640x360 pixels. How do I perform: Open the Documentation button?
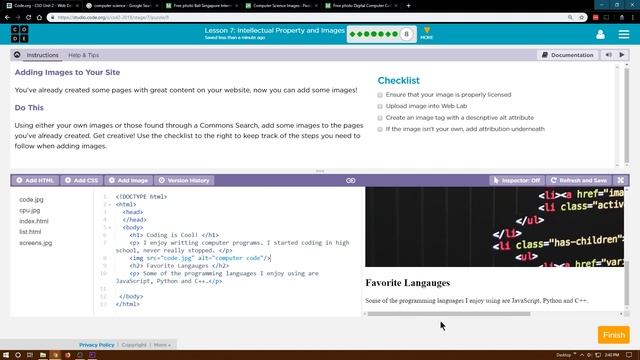[x=567, y=55]
